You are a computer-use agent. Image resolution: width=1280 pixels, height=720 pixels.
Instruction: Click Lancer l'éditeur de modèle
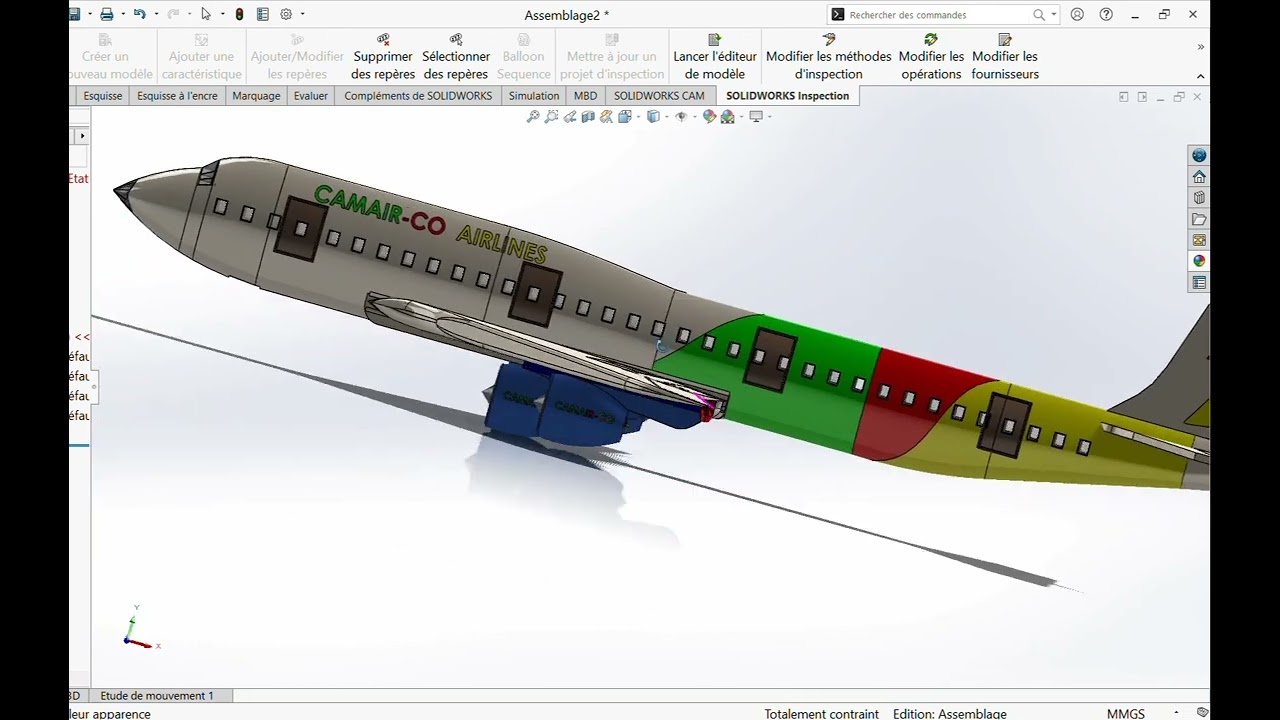point(715,58)
